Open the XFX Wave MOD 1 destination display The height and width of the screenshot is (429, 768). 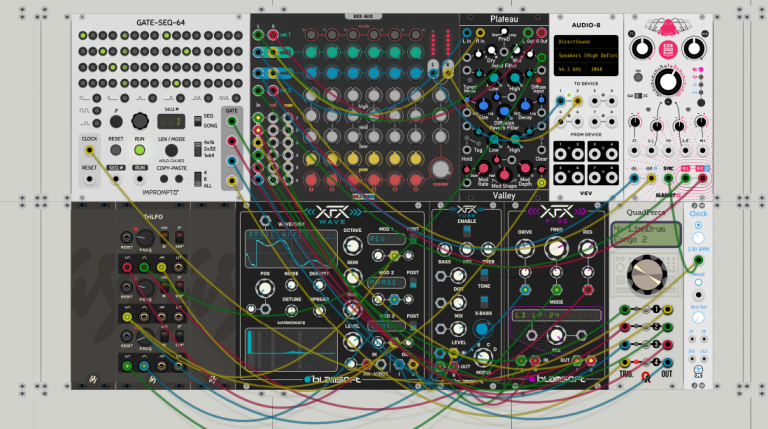click(x=386, y=239)
